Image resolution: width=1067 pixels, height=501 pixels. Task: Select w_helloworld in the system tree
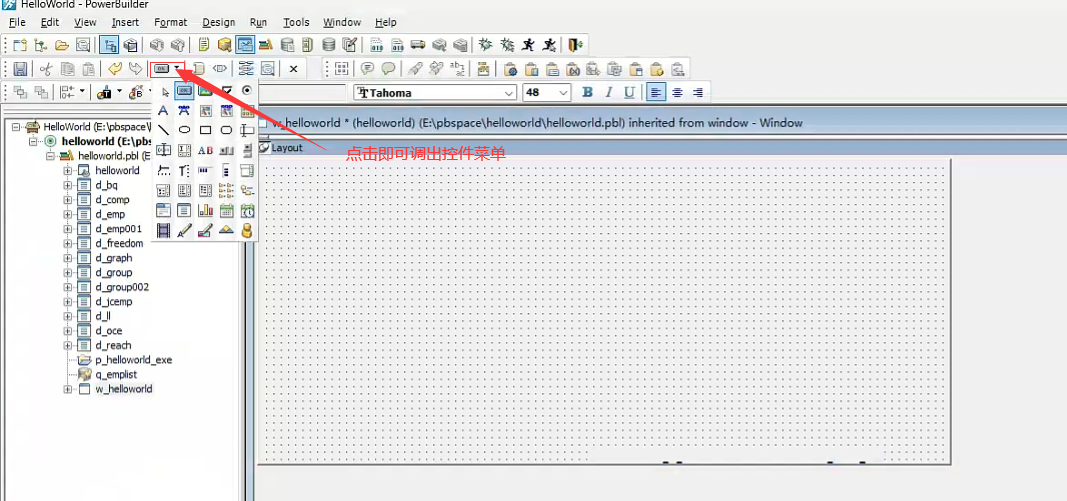click(124, 389)
